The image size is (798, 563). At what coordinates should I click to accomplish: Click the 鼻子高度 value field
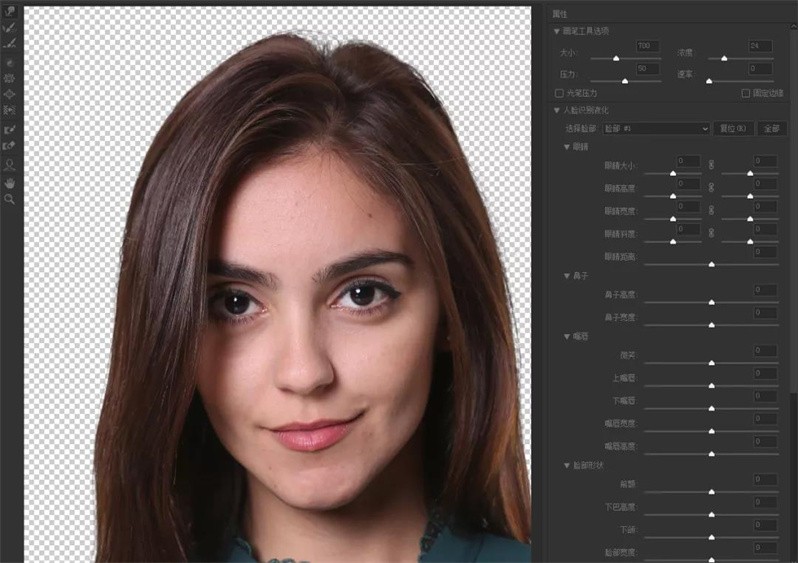tap(765, 290)
